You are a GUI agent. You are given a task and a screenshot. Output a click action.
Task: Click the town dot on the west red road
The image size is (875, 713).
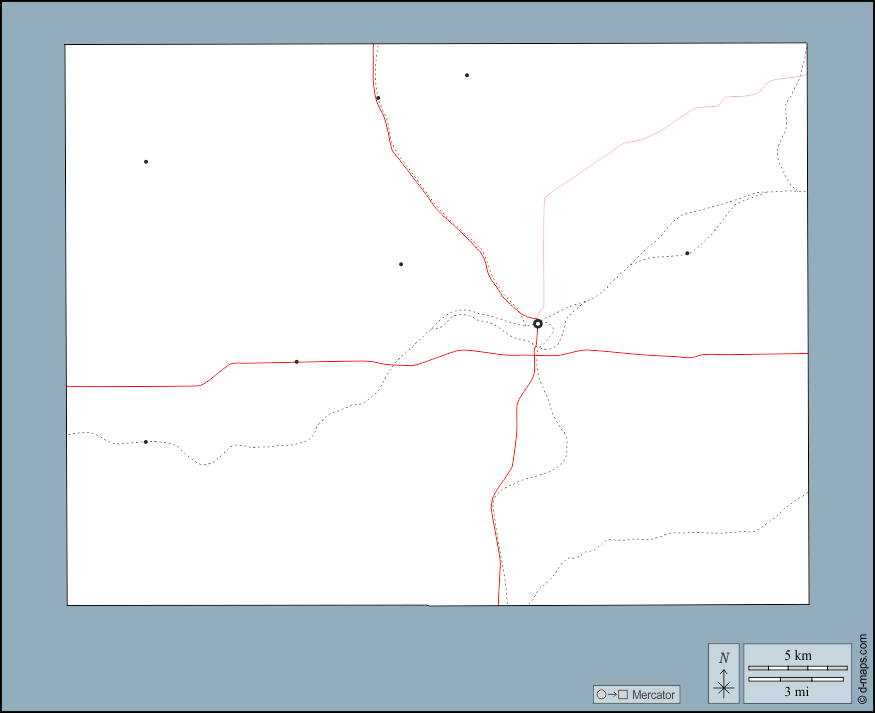coord(297,362)
